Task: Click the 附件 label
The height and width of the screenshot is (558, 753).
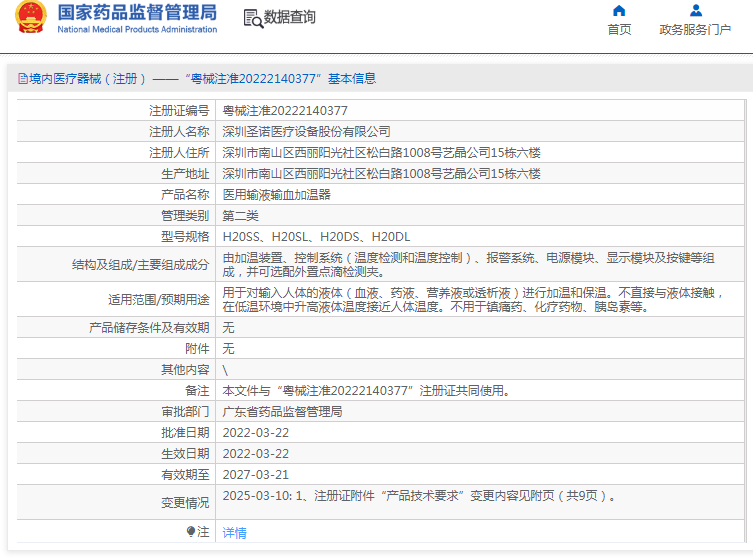Action: [x=197, y=349]
